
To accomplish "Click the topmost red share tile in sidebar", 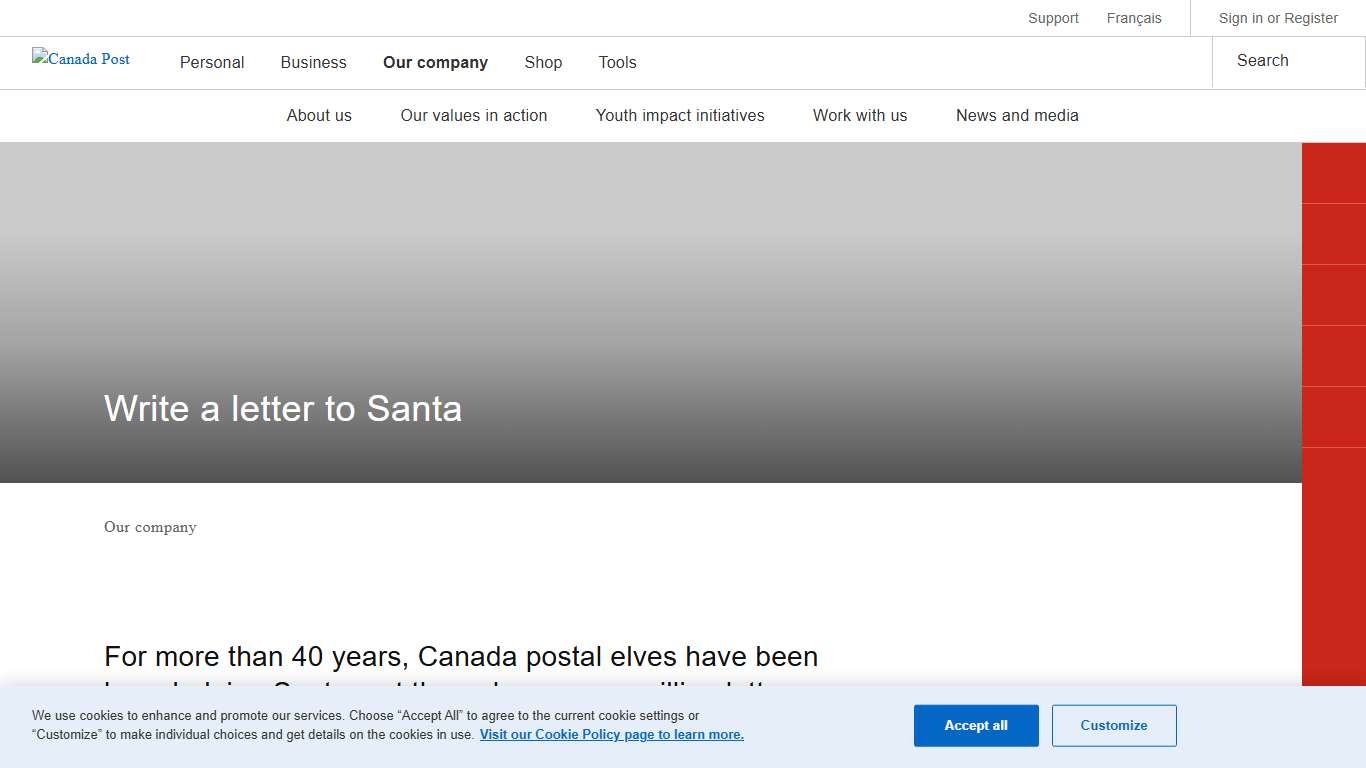I will (x=1334, y=172).
